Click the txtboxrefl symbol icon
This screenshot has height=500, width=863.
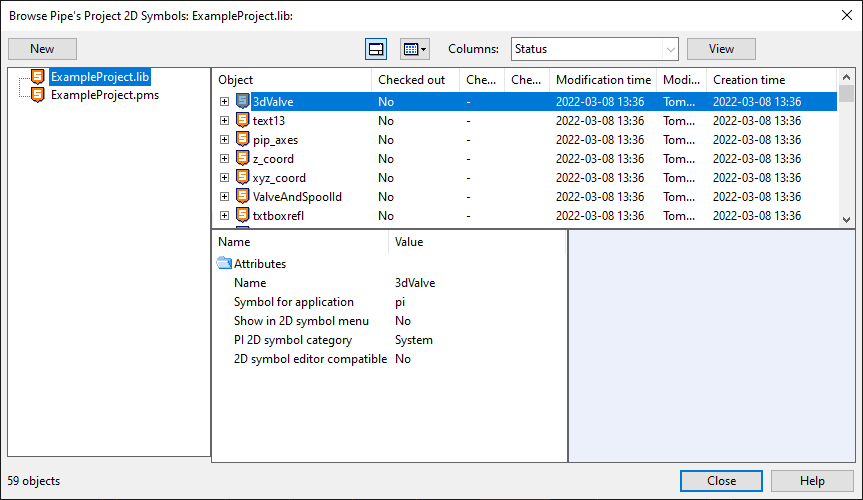tap(242, 215)
